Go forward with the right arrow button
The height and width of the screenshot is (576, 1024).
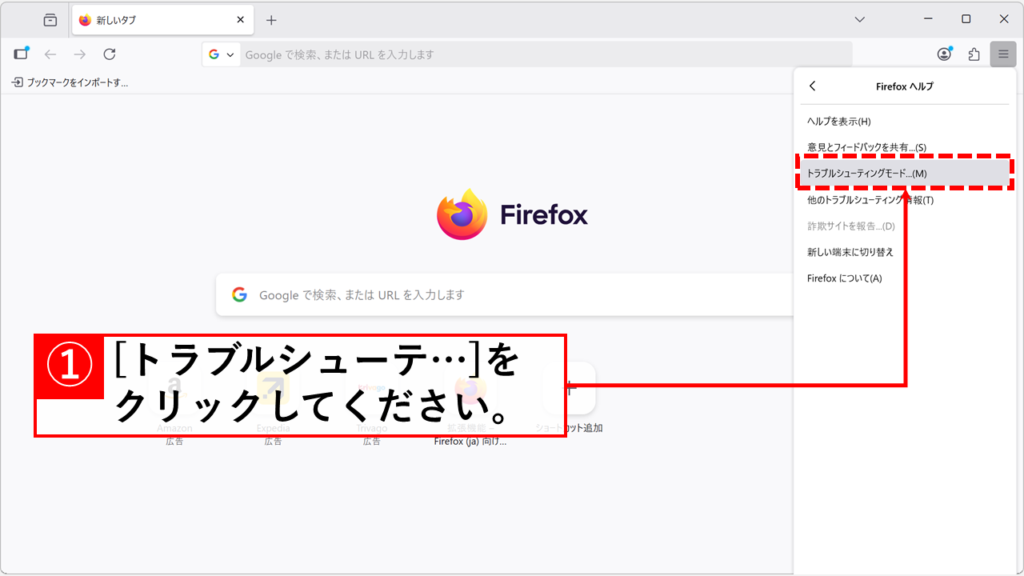coord(80,54)
